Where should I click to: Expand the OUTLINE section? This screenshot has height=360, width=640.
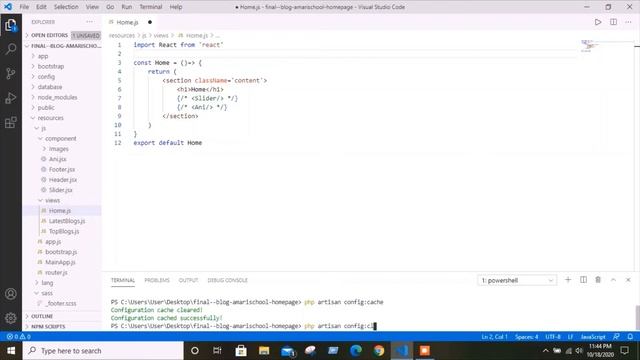click(62, 316)
